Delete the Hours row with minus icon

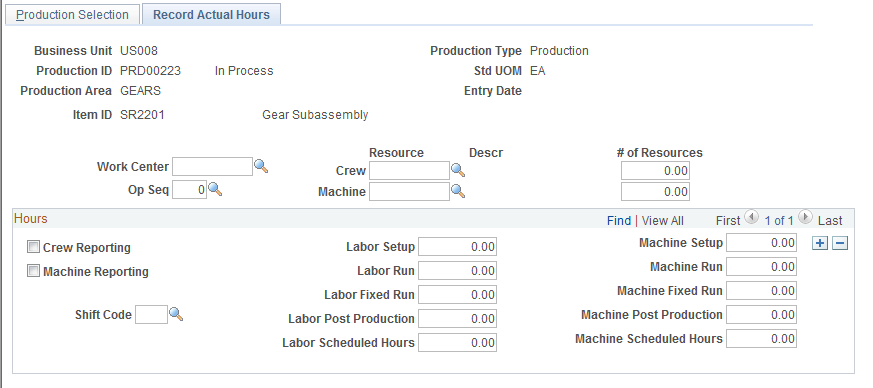[840, 243]
